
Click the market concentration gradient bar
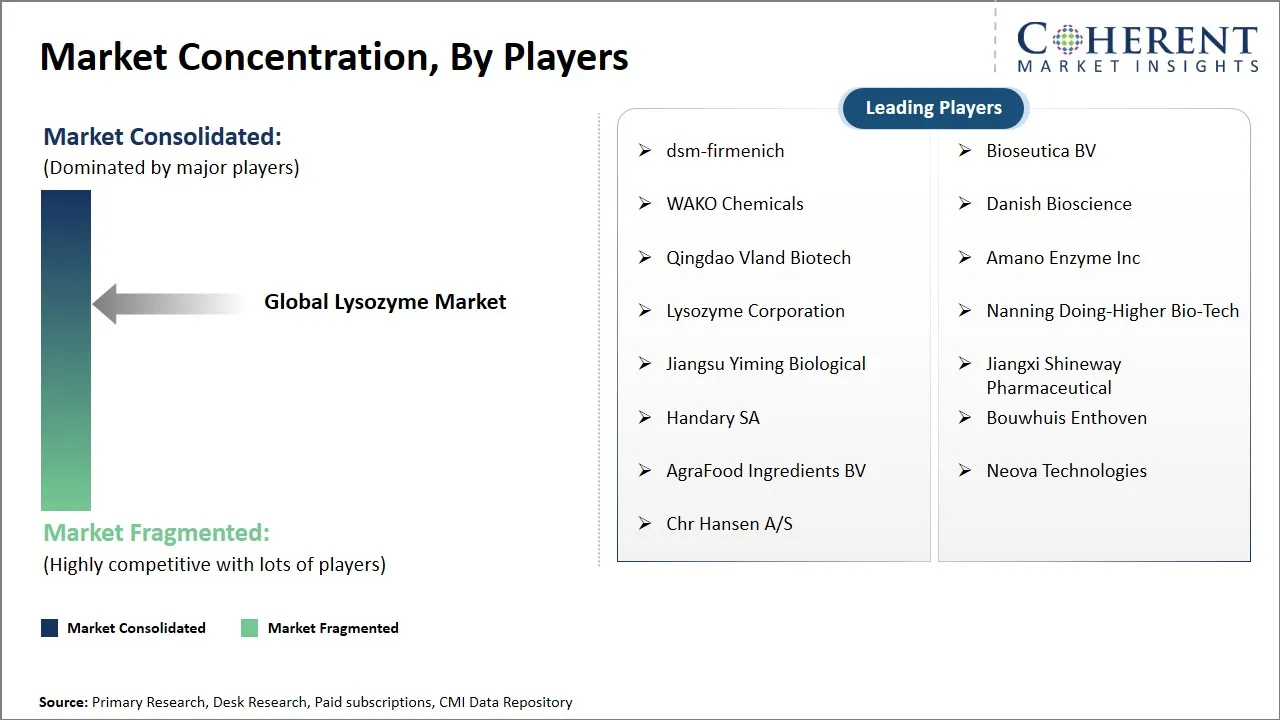tap(66, 350)
